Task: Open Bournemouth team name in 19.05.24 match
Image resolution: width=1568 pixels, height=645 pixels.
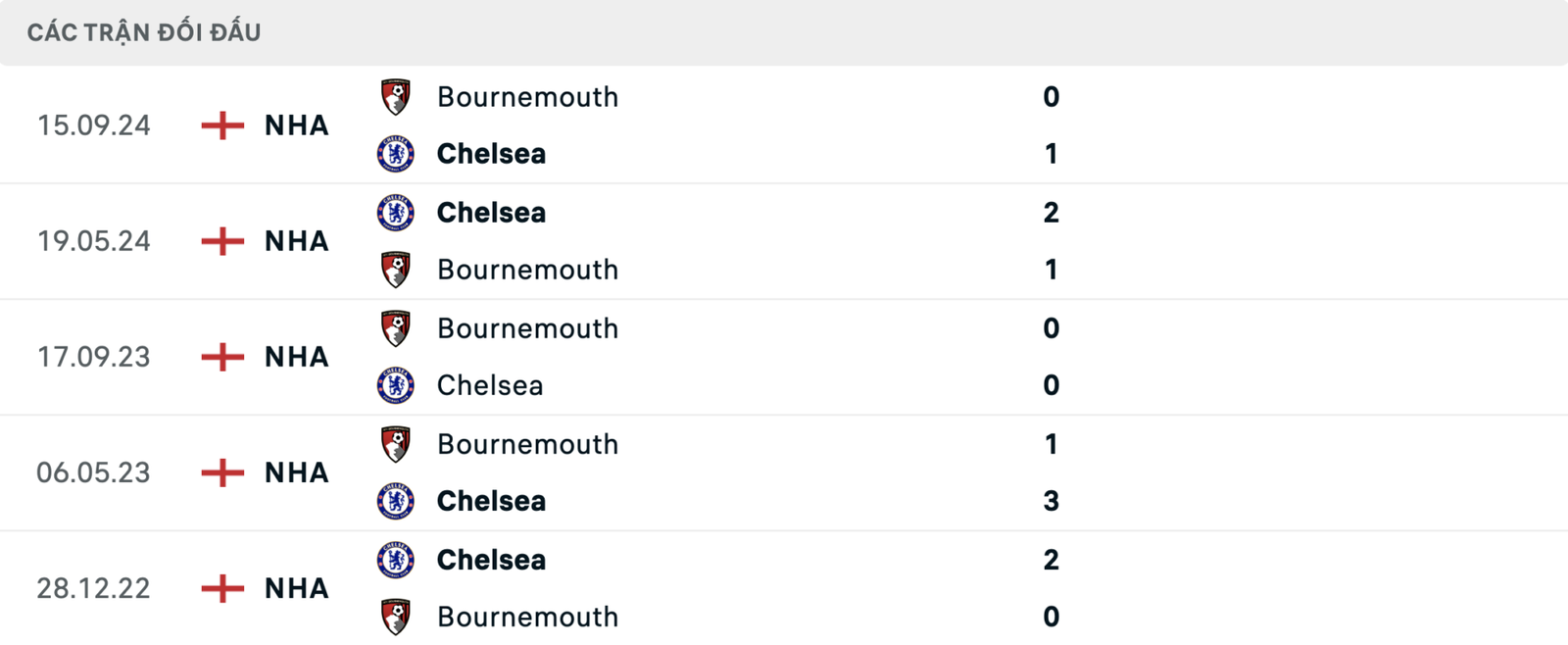Action: point(527,270)
